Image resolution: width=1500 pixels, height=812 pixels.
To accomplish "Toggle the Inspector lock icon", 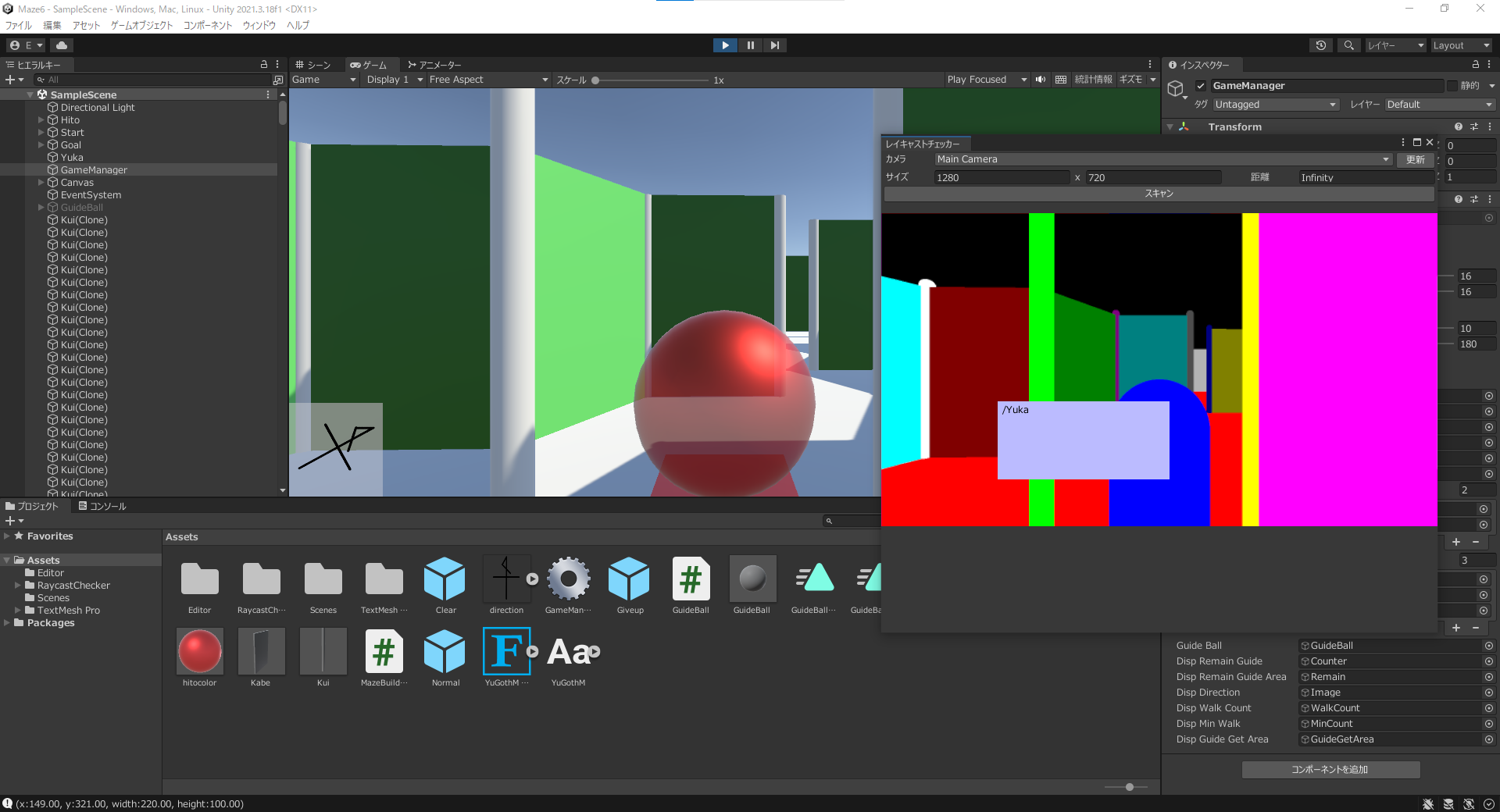I will (x=1475, y=65).
